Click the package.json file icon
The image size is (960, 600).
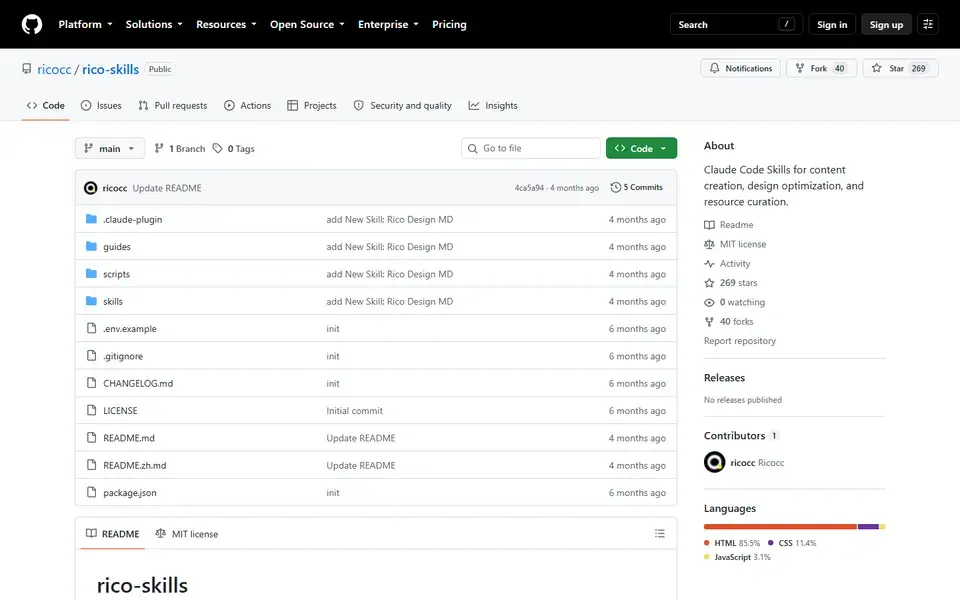91,492
